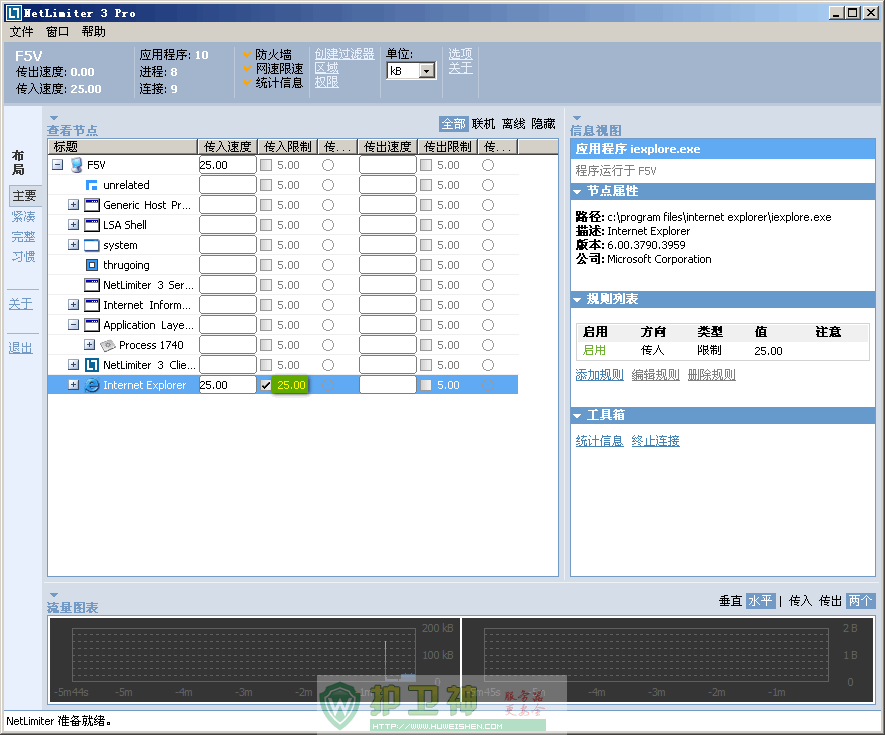The height and width of the screenshot is (735, 885).
Task: Click the NetLimiter 3 Client icon
Action: click(92, 365)
